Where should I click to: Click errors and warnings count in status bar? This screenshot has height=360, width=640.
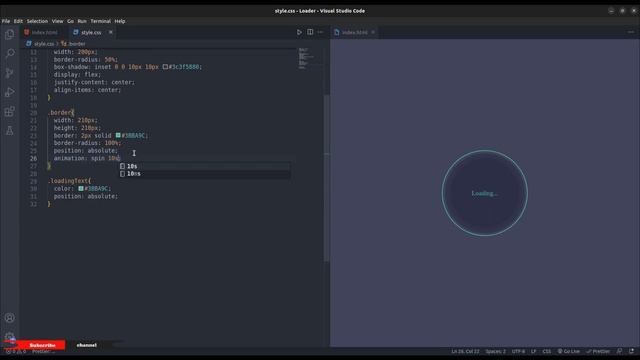click(x=16, y=351)
